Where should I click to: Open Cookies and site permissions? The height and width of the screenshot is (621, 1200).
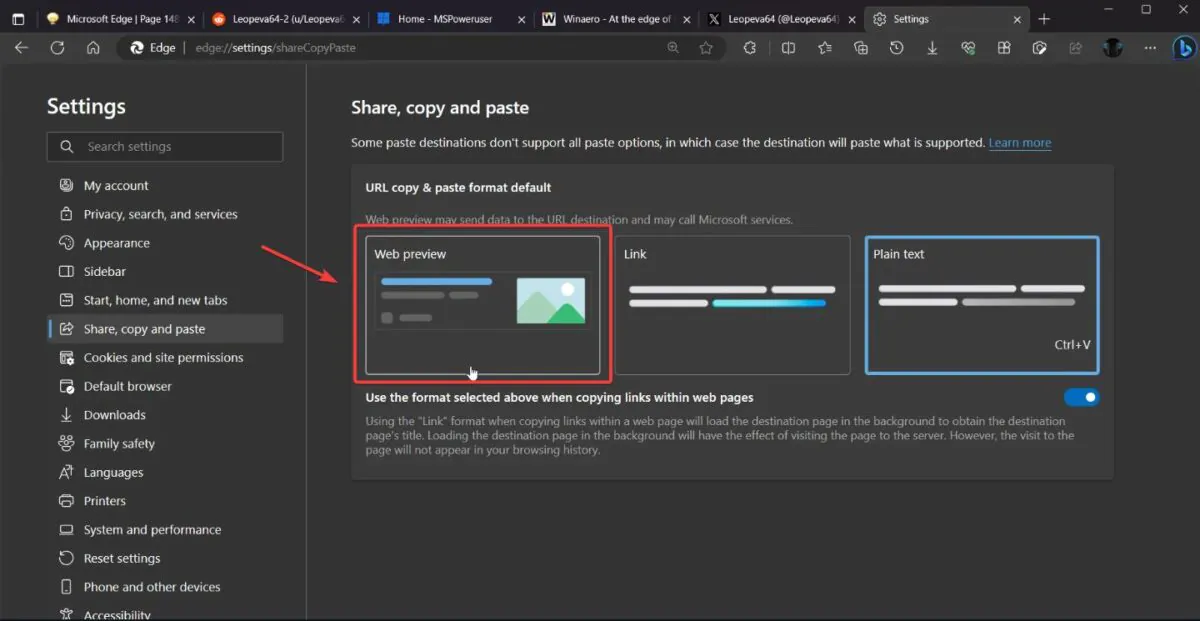165,357
